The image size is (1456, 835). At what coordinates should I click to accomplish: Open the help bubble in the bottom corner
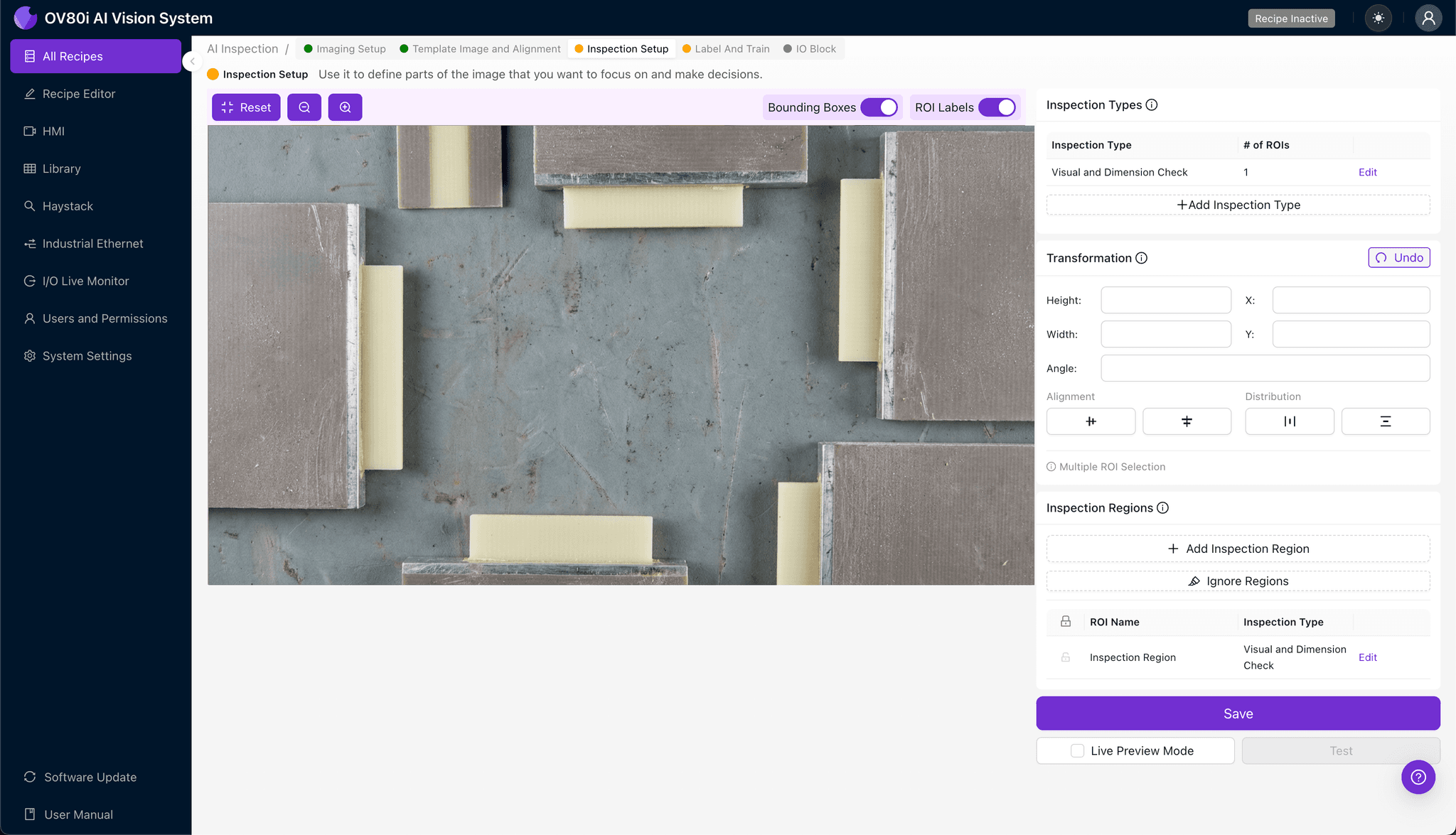point(1418,777)
